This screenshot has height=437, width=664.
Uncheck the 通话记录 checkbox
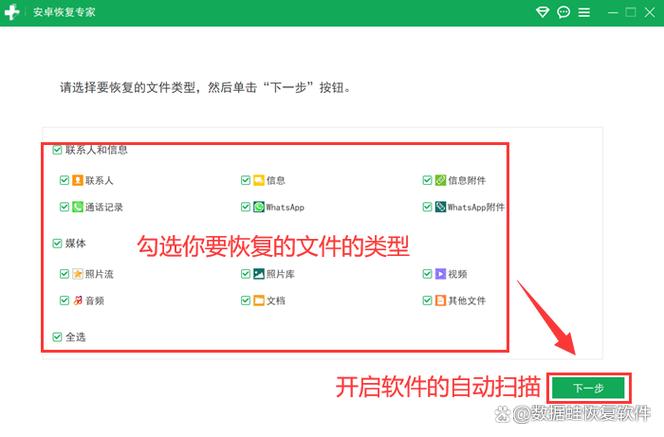(x=64, y=207)
